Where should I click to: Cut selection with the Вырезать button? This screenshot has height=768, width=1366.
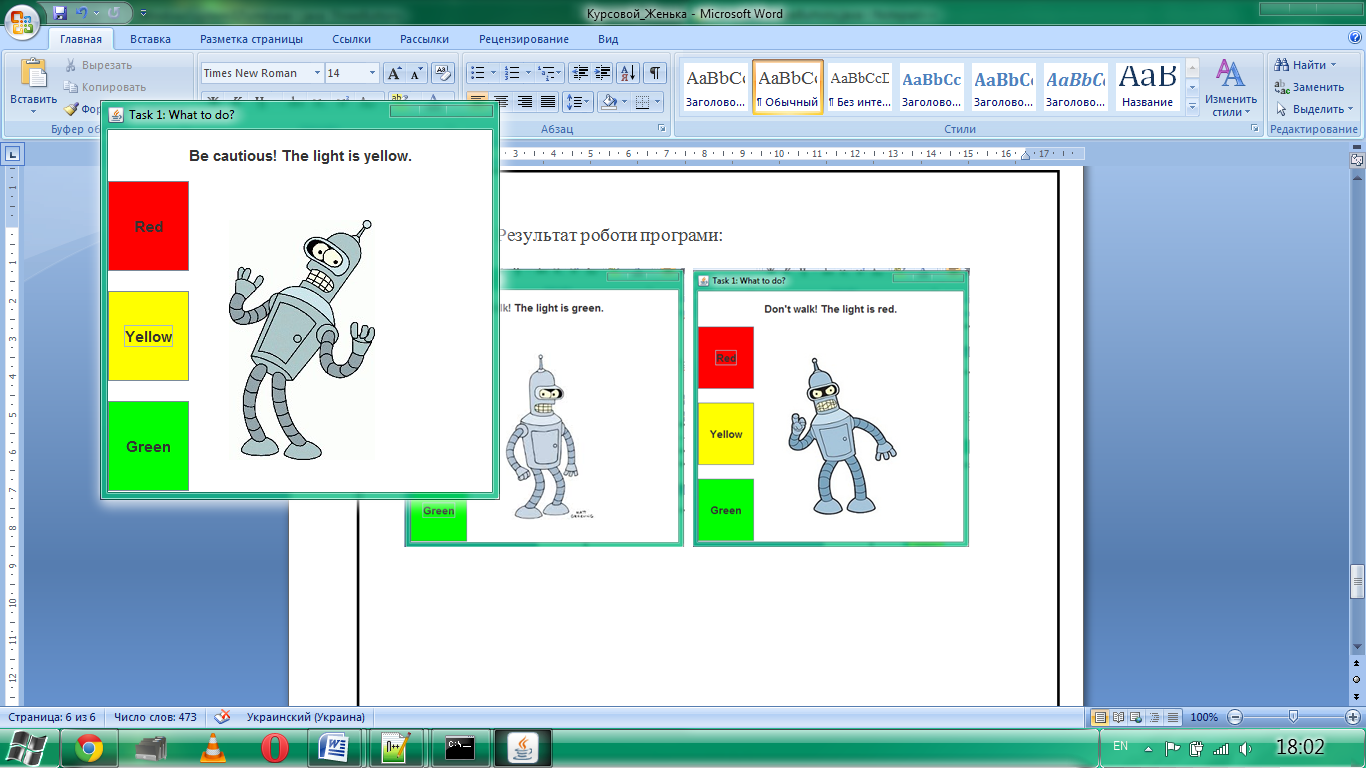pyautogui.click(x=98, y=65)
